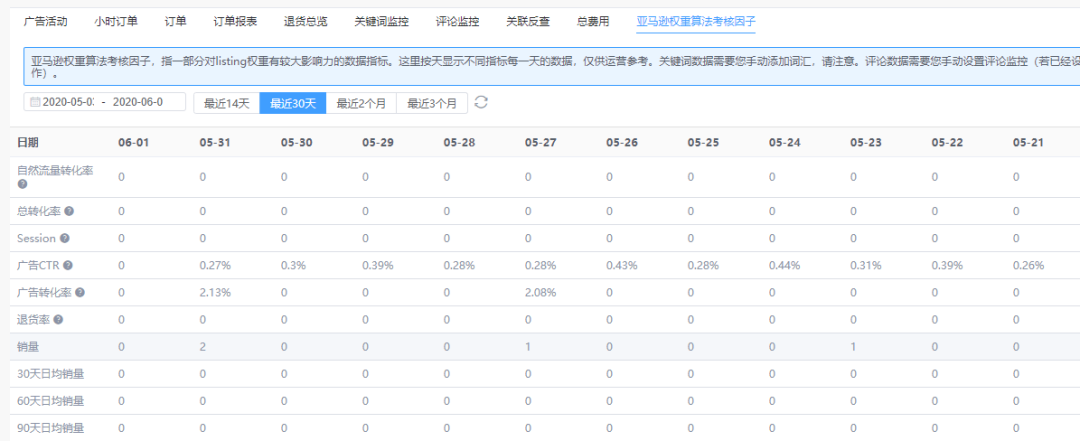Open the 订单报表 tab
Screen dimensions: 1080x441
[236, 21]
